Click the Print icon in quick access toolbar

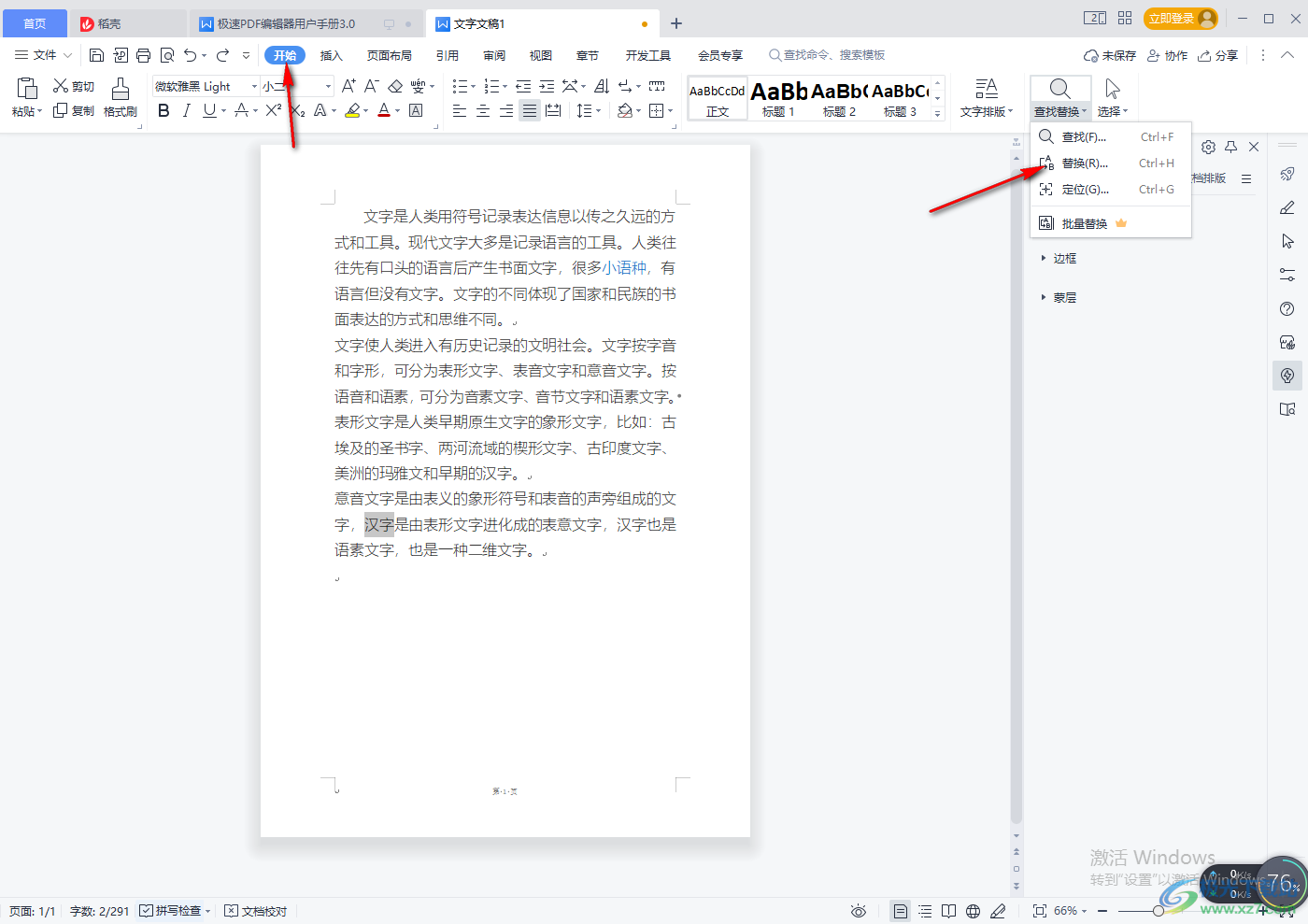(x=143, y=55)
